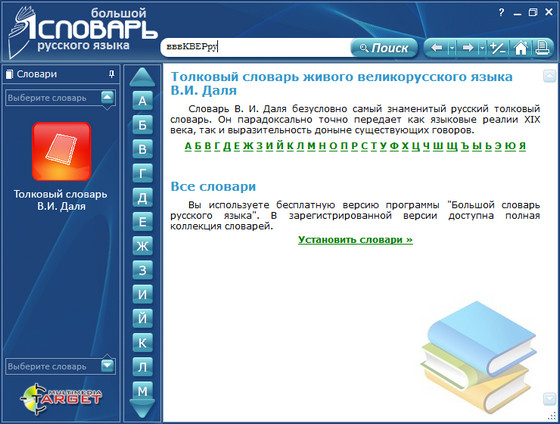Select letter В in alphabet sidebar

142,149
